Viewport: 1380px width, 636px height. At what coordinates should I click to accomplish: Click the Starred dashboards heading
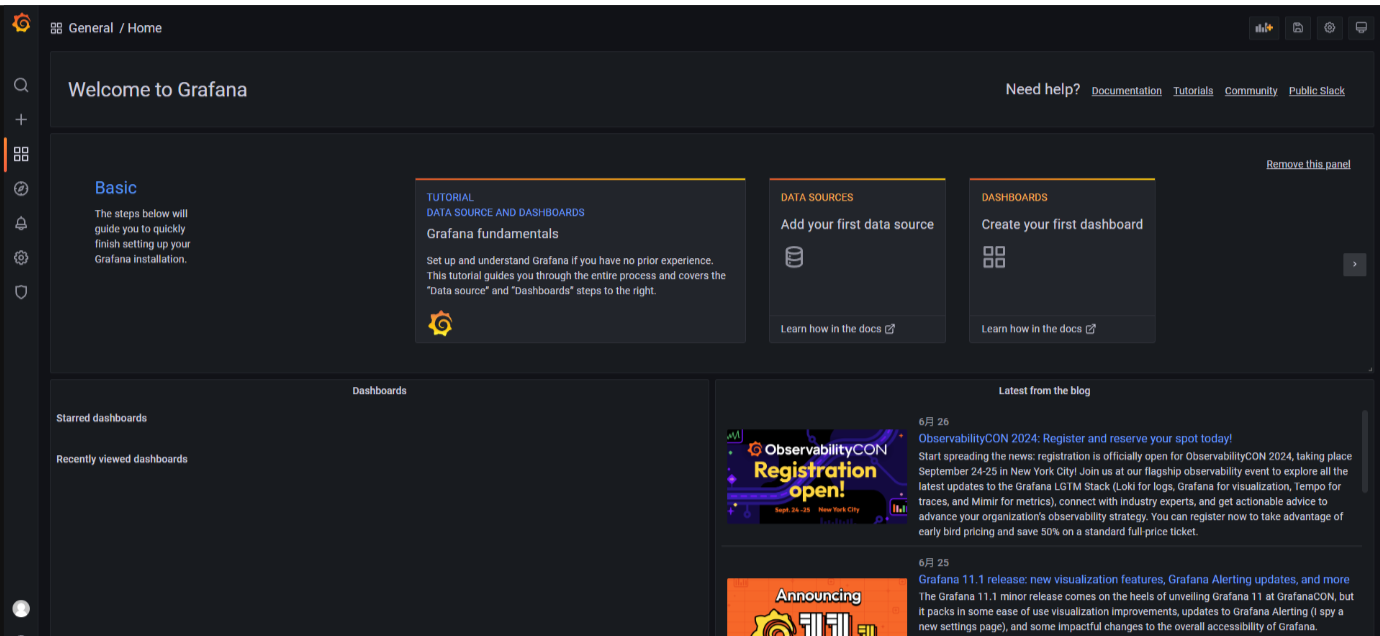tap(101, 418)
